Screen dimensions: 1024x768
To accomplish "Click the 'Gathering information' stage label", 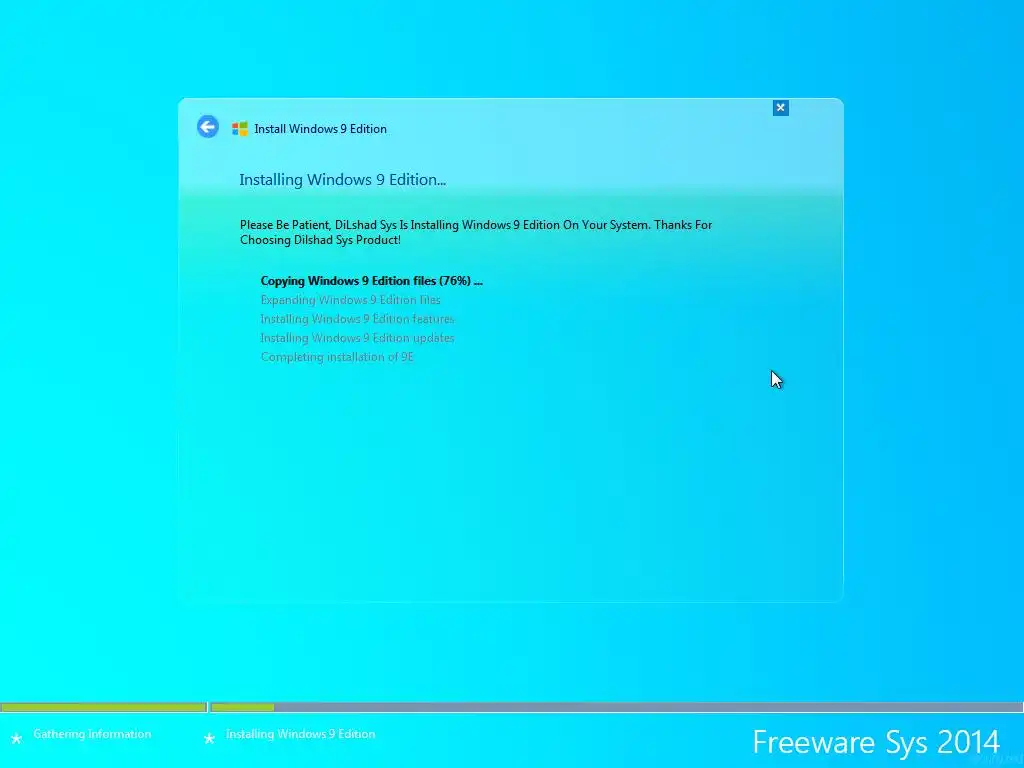I will [92, 734].
